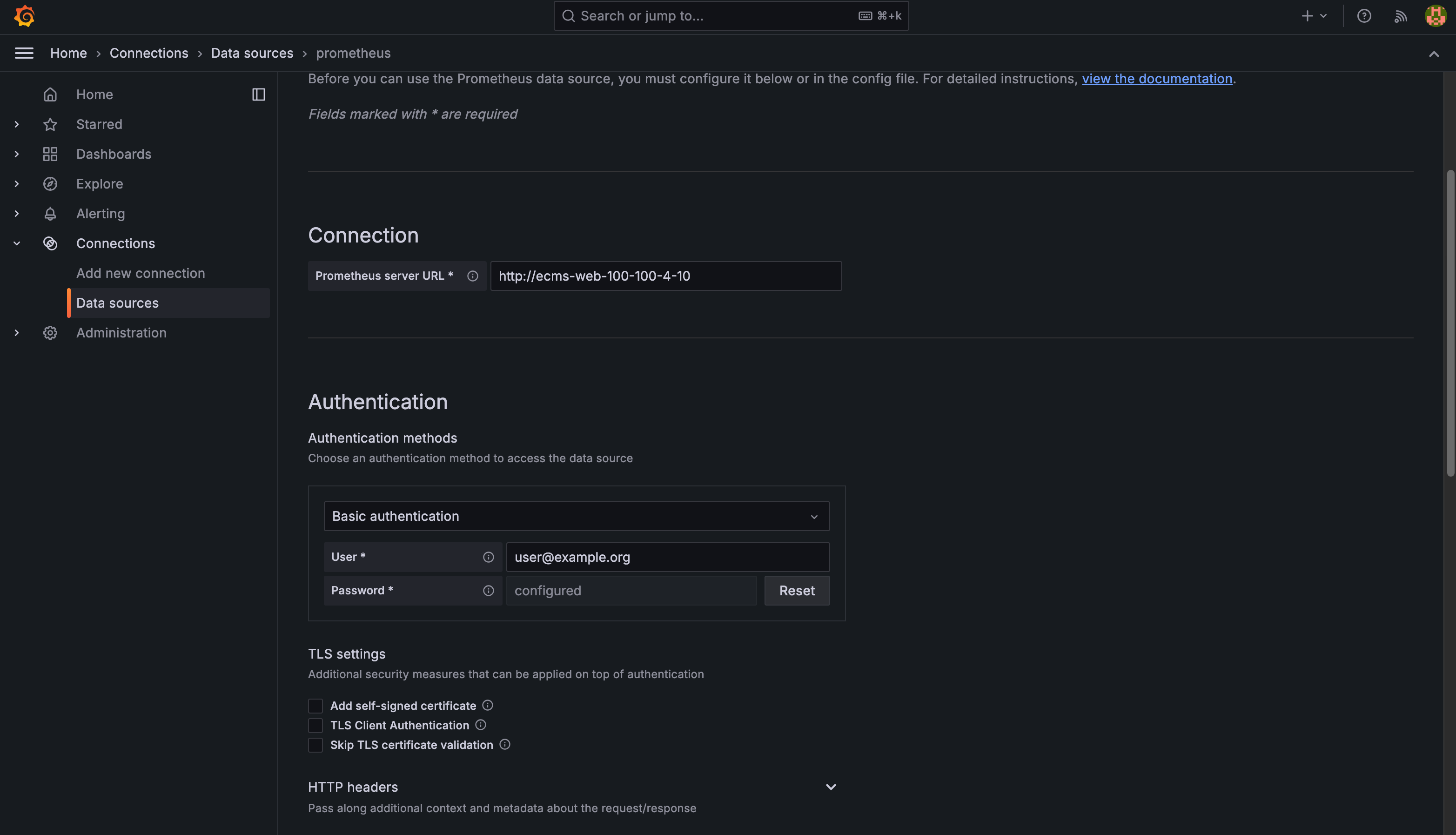
Task: Select Add new connection menu item
Action: pyautogui.click(x=141, y=274)
